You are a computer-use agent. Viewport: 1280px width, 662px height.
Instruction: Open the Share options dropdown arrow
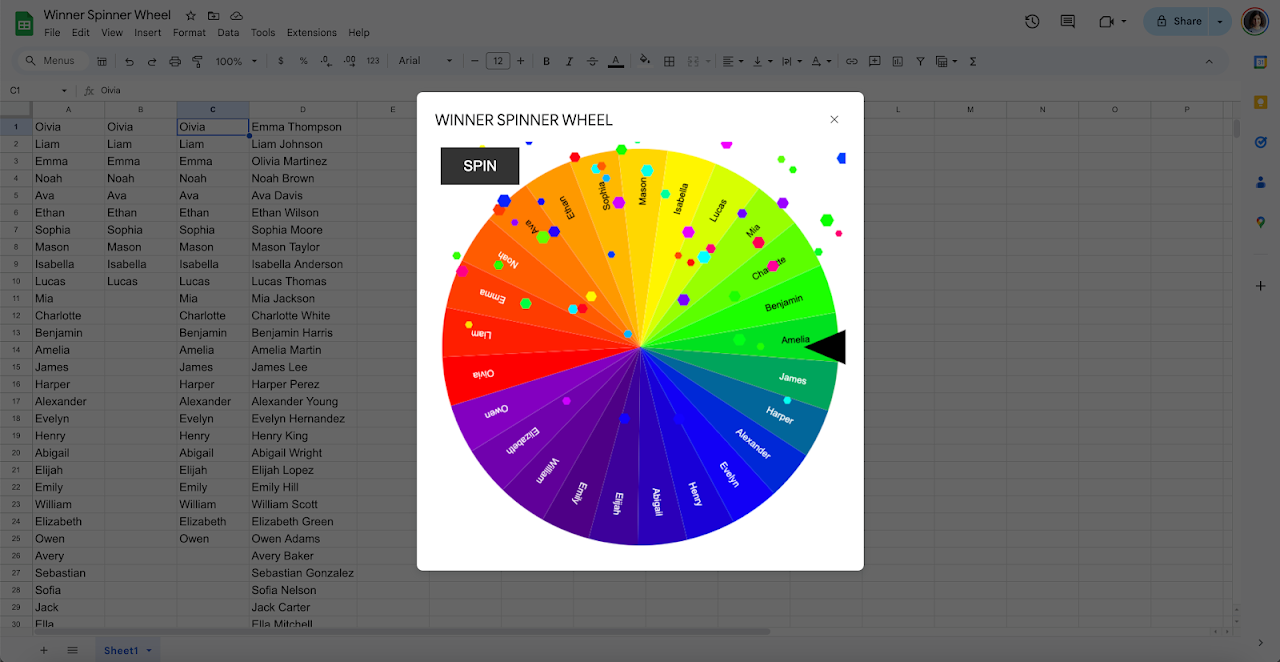[x=1220, y=21]
